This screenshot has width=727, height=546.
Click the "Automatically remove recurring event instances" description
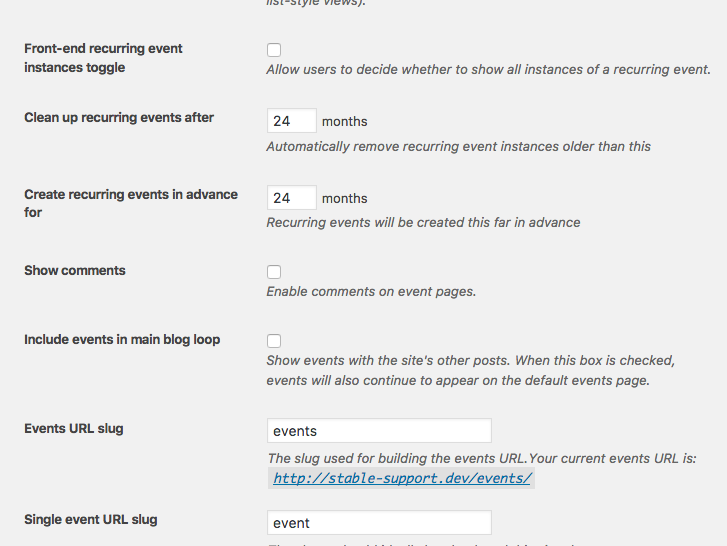pos(458,146)
